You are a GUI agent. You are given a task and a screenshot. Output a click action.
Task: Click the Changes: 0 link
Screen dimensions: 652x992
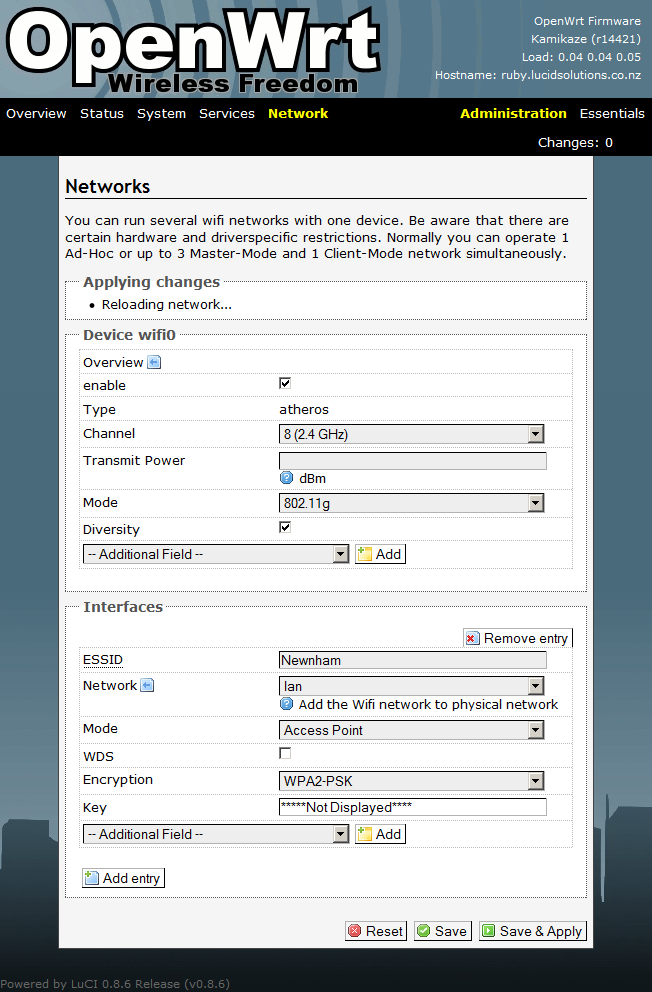[x=575, y=143]
